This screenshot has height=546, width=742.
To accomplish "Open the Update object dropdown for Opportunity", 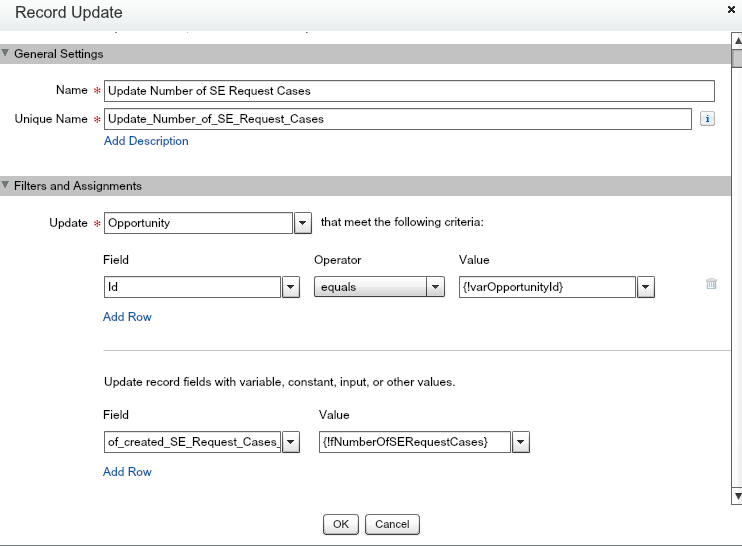I will 303,223.
